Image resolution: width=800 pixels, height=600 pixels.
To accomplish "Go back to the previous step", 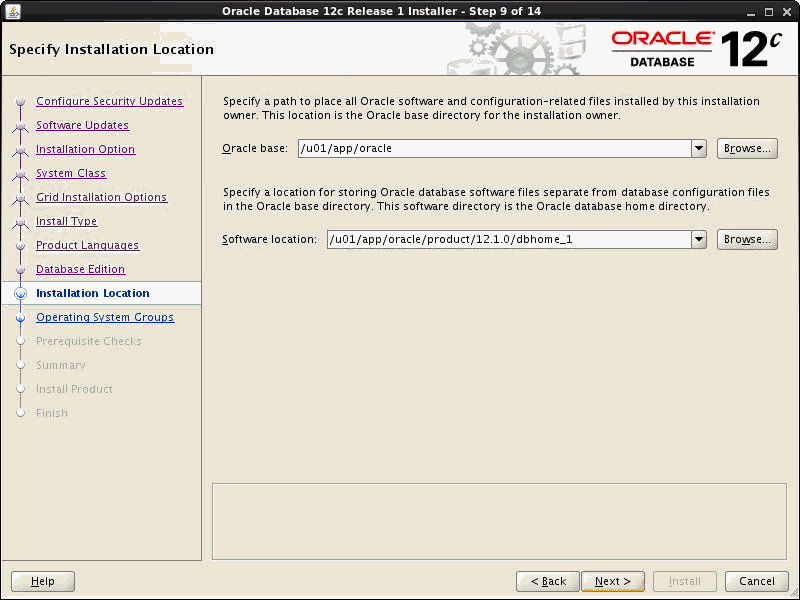I will (x=547, y=581).
